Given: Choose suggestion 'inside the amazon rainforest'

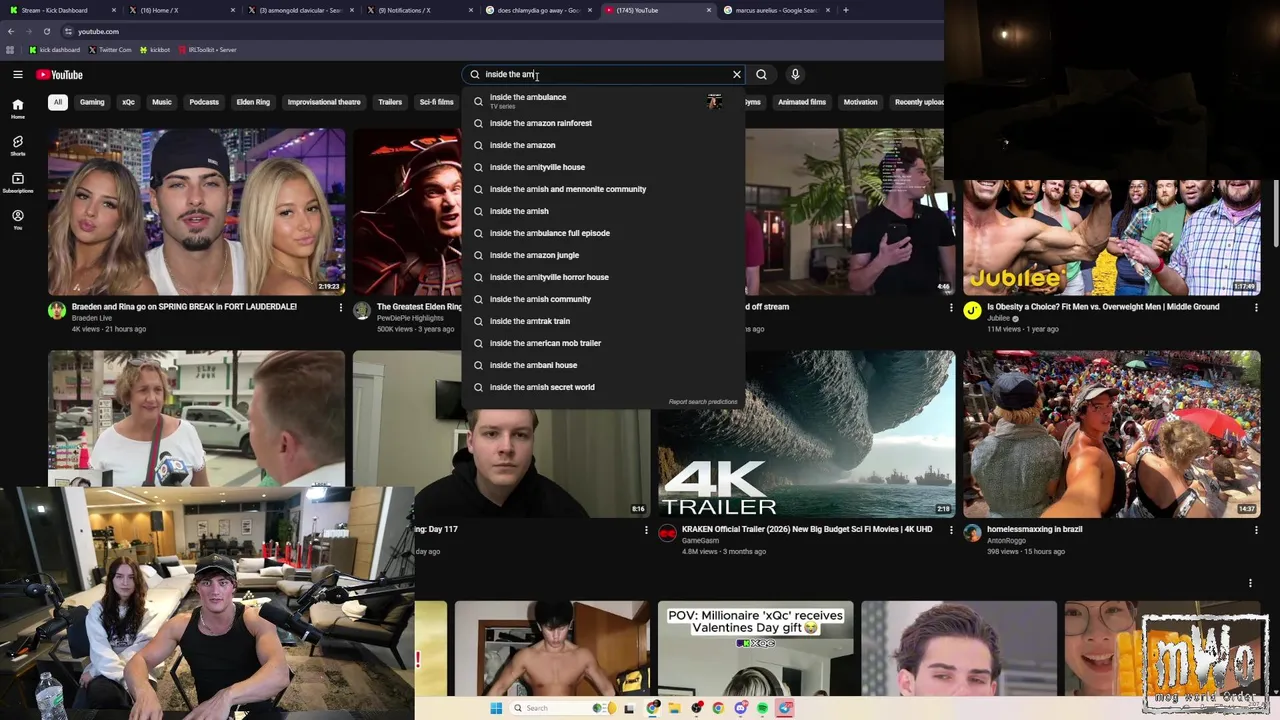Looking at the screenshot, I should [x=603, y=123].
